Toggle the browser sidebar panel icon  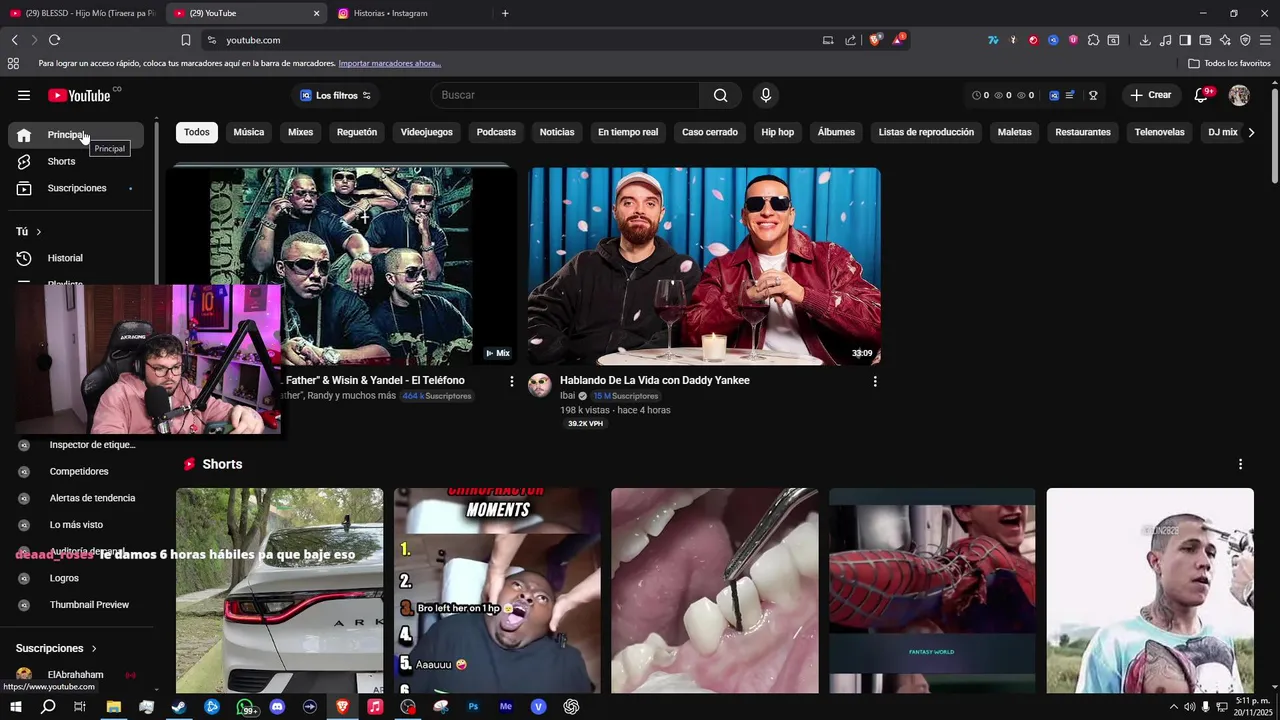[1185, 40]
